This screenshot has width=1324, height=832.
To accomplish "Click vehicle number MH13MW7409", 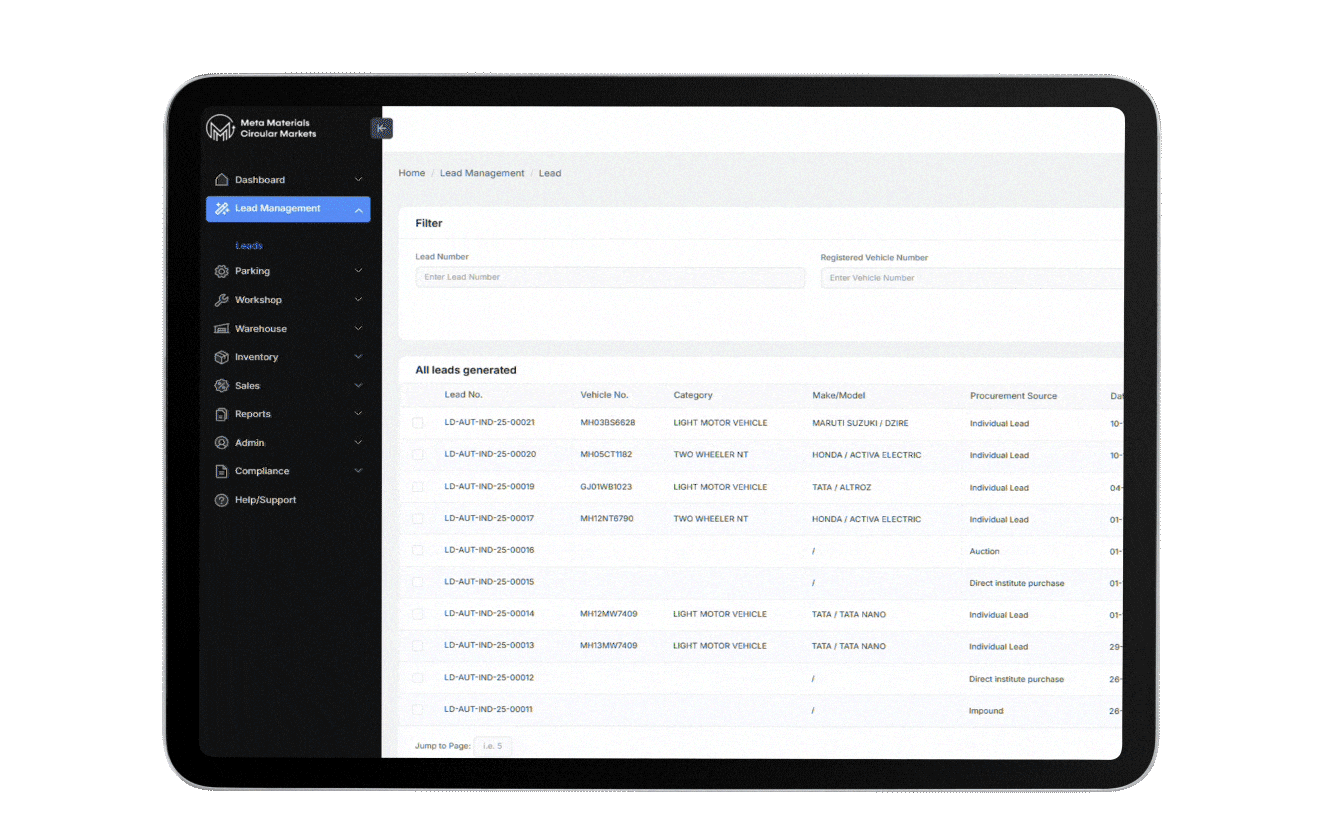I will (609, 646).
